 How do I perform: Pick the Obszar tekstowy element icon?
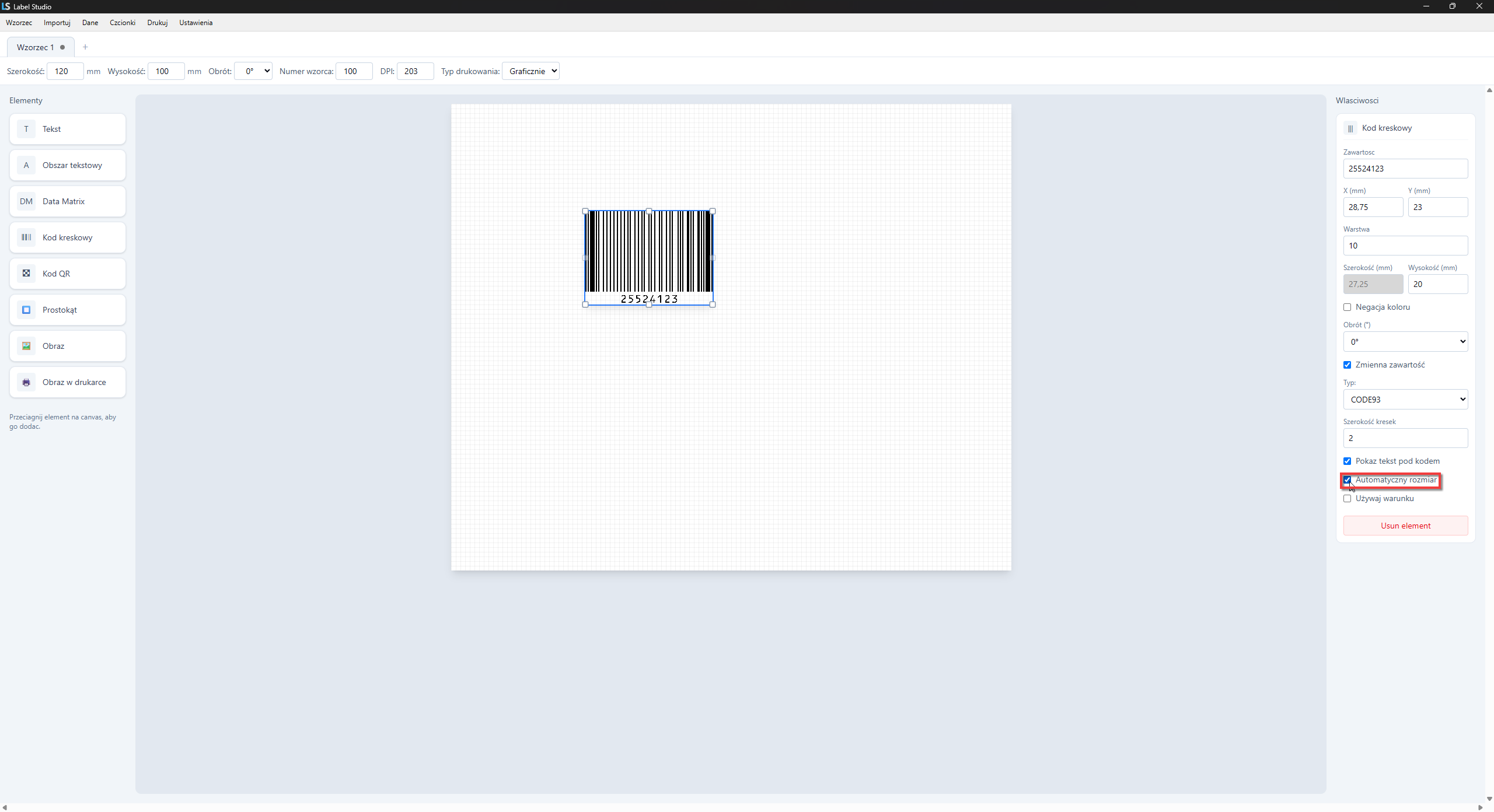(26, 165)
